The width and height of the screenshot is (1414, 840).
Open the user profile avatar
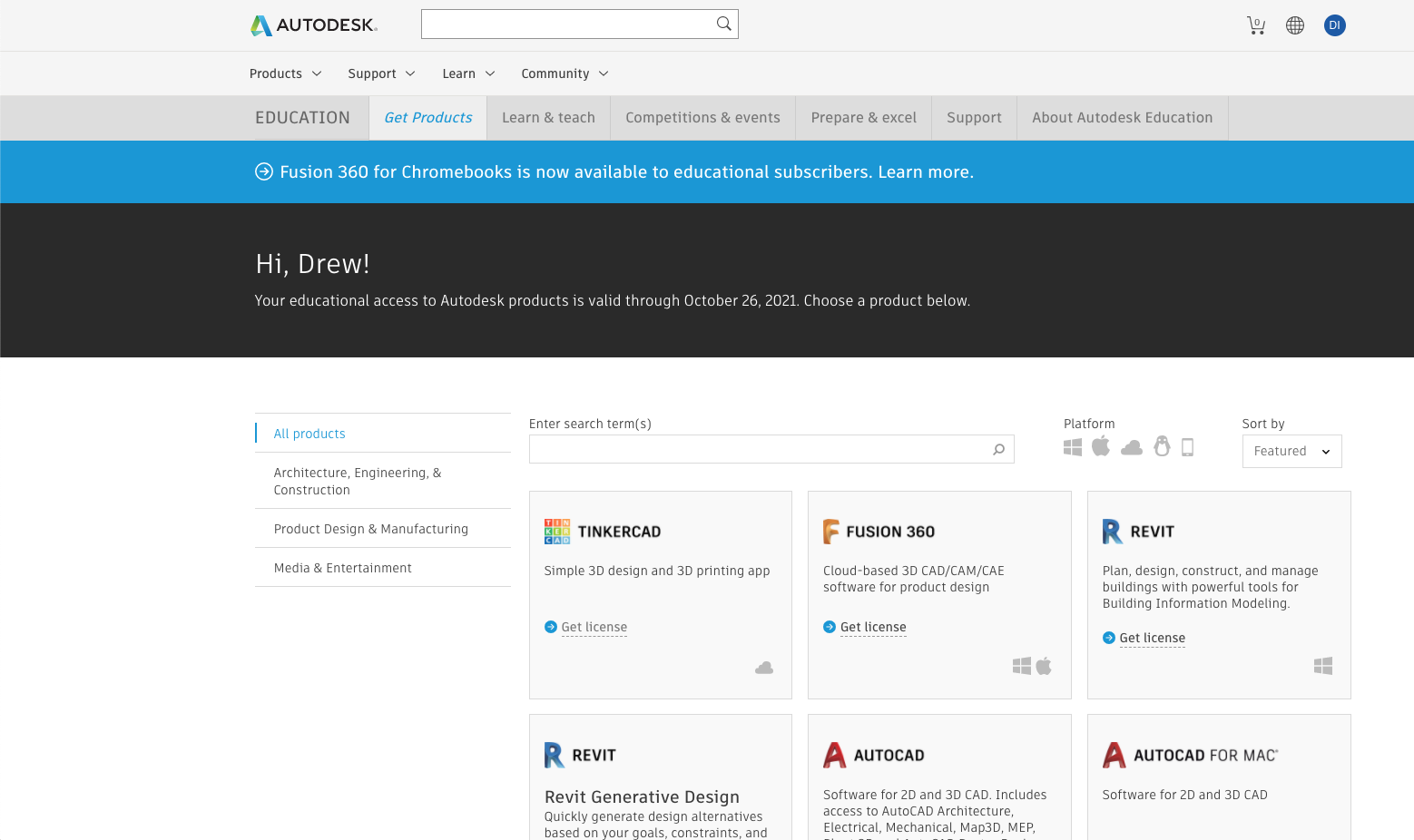coord(1334,24)
